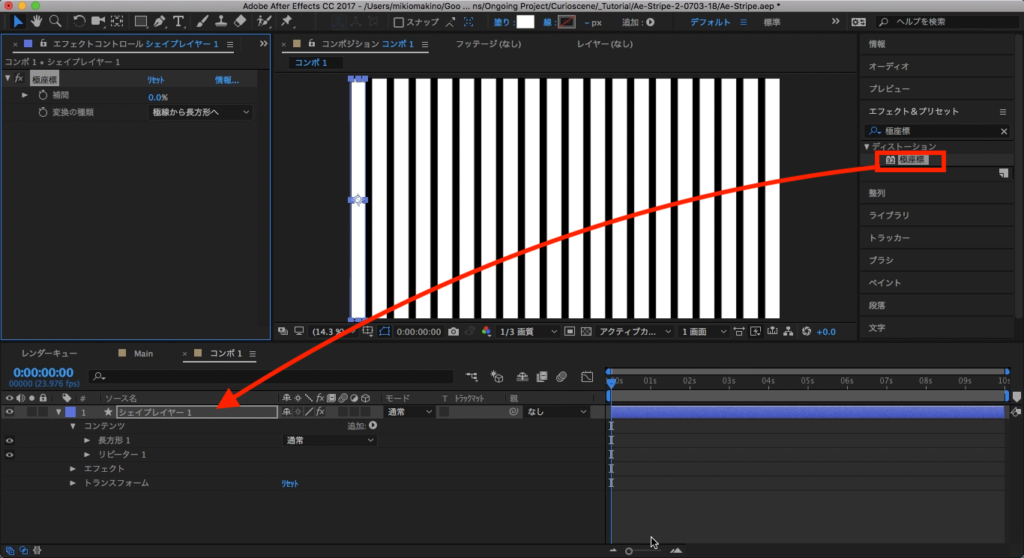Select the Eraser tool

[x=238, y=21]
